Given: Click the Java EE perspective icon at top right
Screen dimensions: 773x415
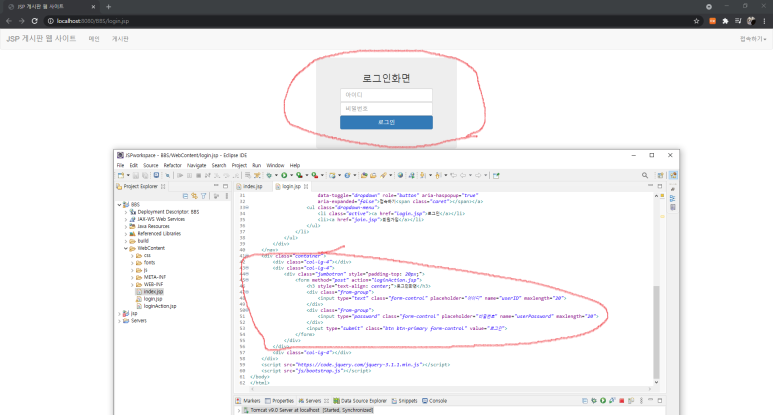Looking at the screenshot, I should pos(673,175).
